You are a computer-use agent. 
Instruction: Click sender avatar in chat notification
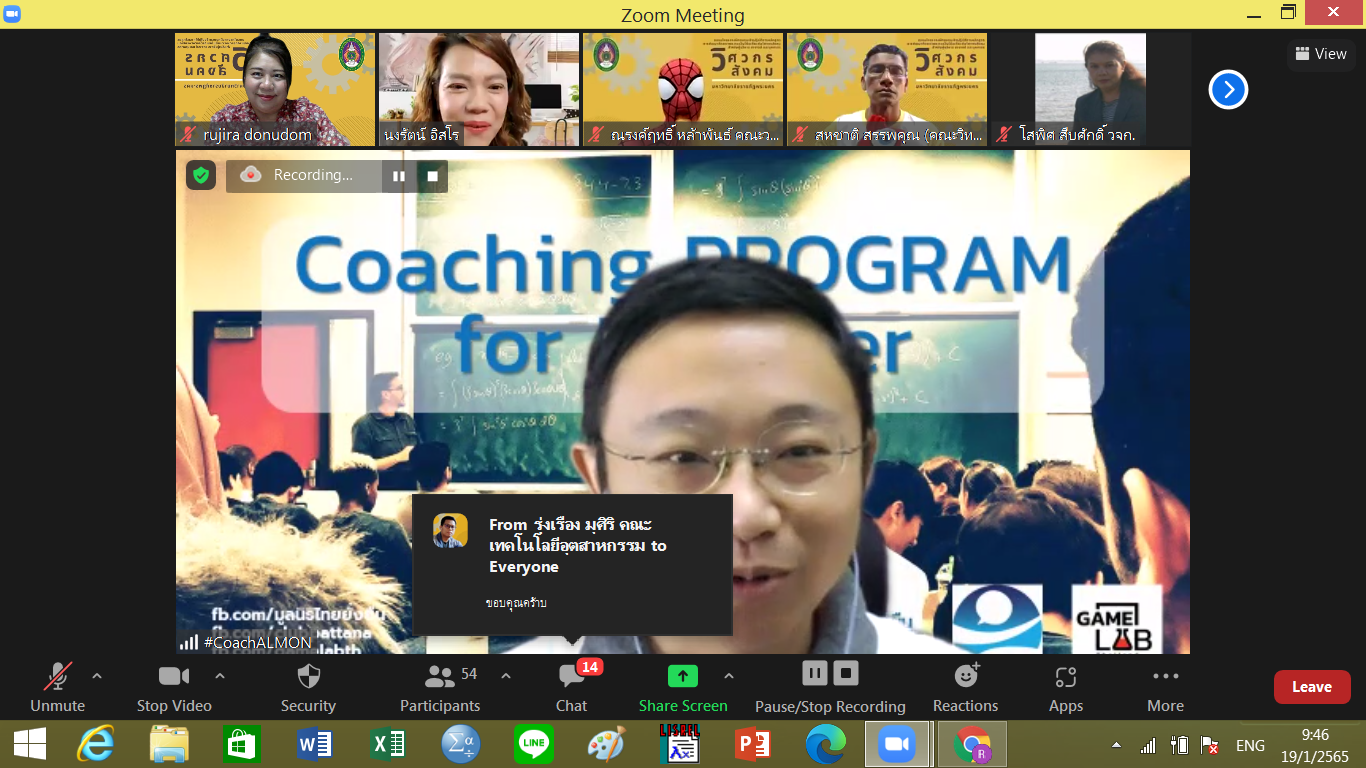[450, 530]
